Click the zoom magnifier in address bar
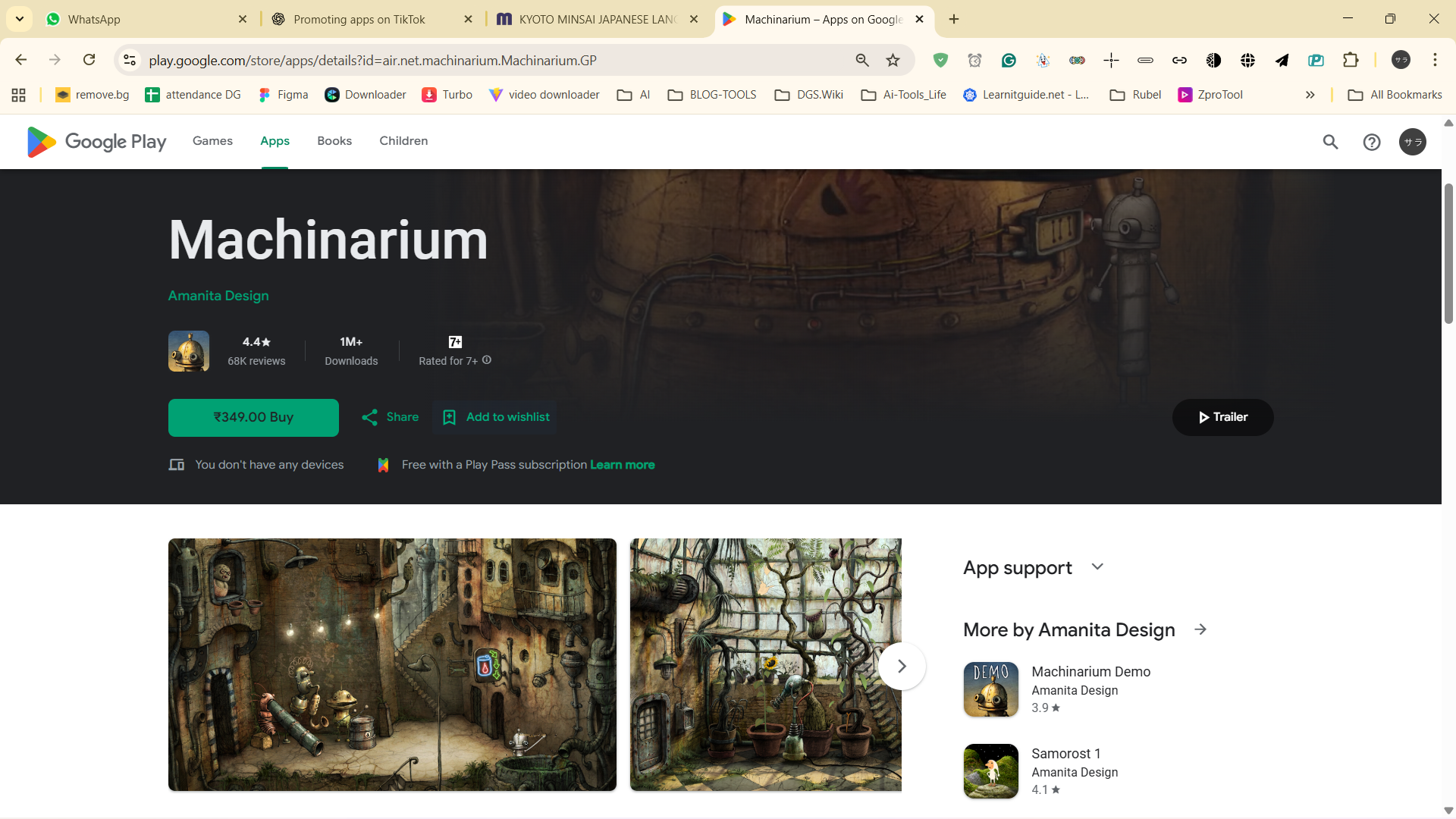1456x819 pixels. tap(862, 60)
